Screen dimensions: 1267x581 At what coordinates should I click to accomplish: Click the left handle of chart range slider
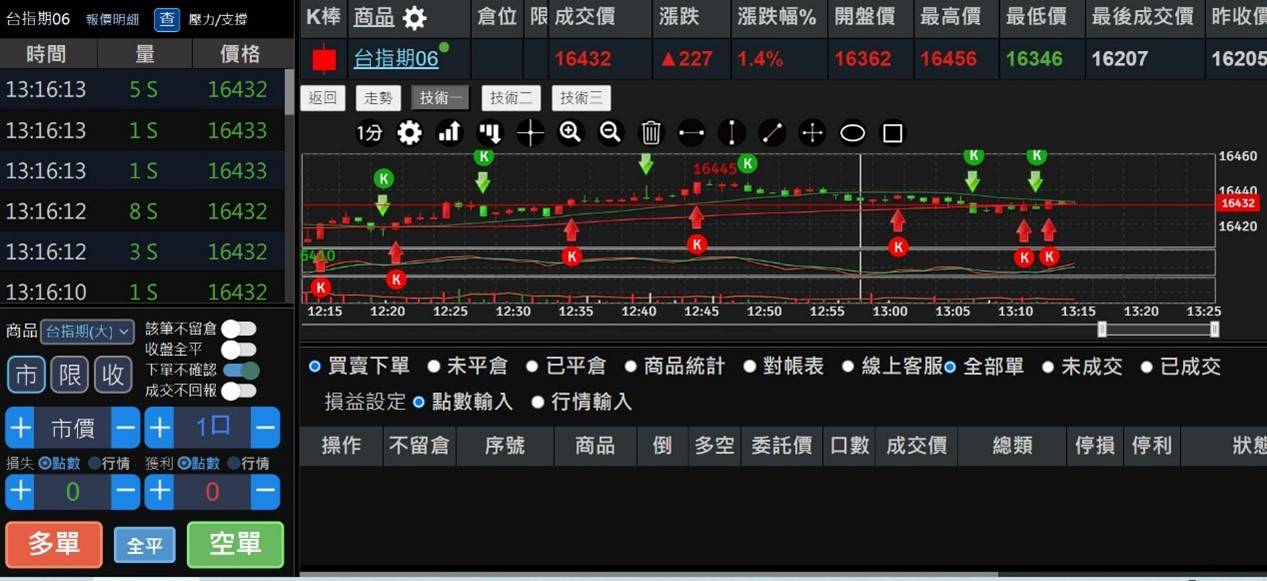pyautogui.click(x=1102, y=329)
